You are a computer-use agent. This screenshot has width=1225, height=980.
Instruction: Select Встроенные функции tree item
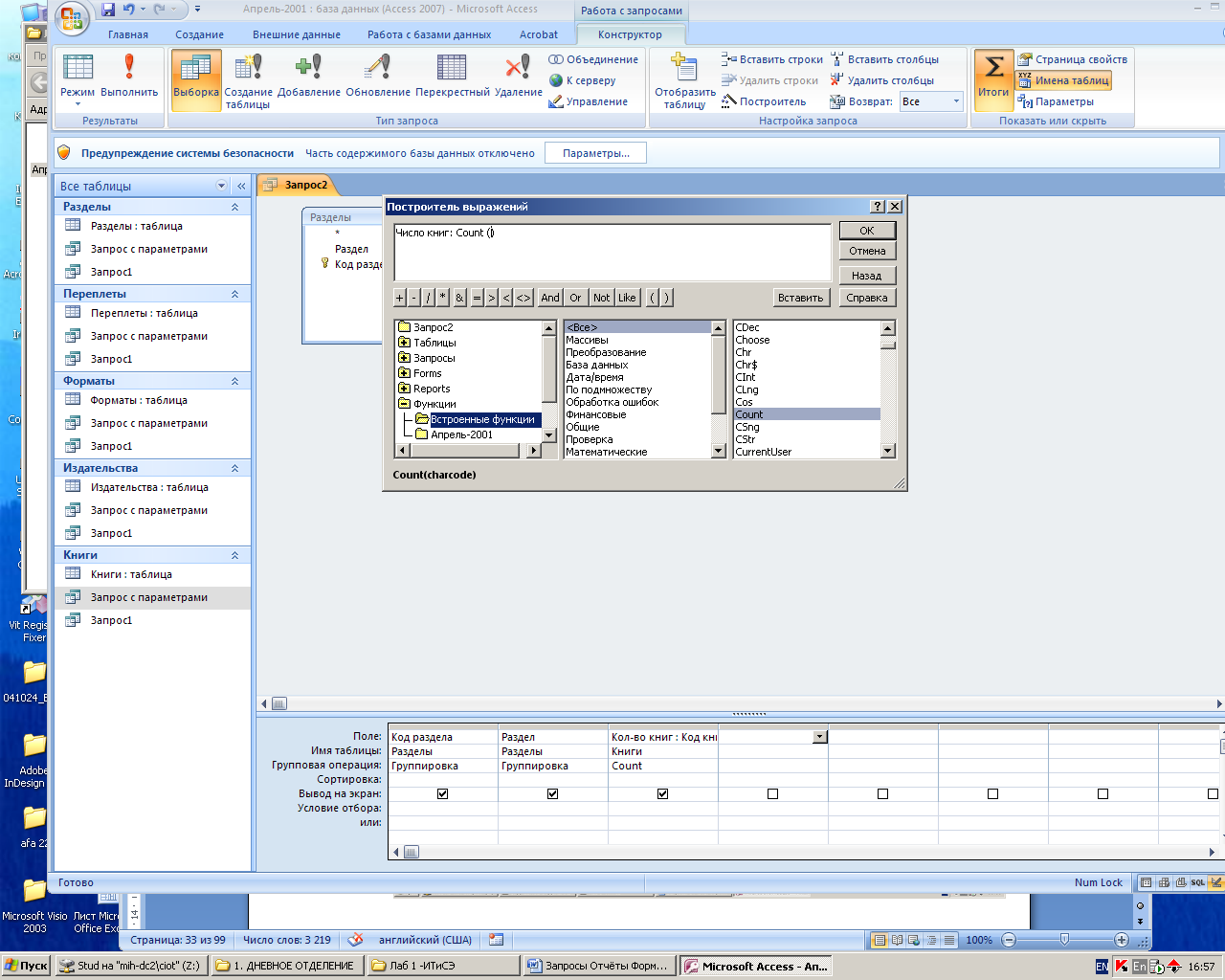482,419
